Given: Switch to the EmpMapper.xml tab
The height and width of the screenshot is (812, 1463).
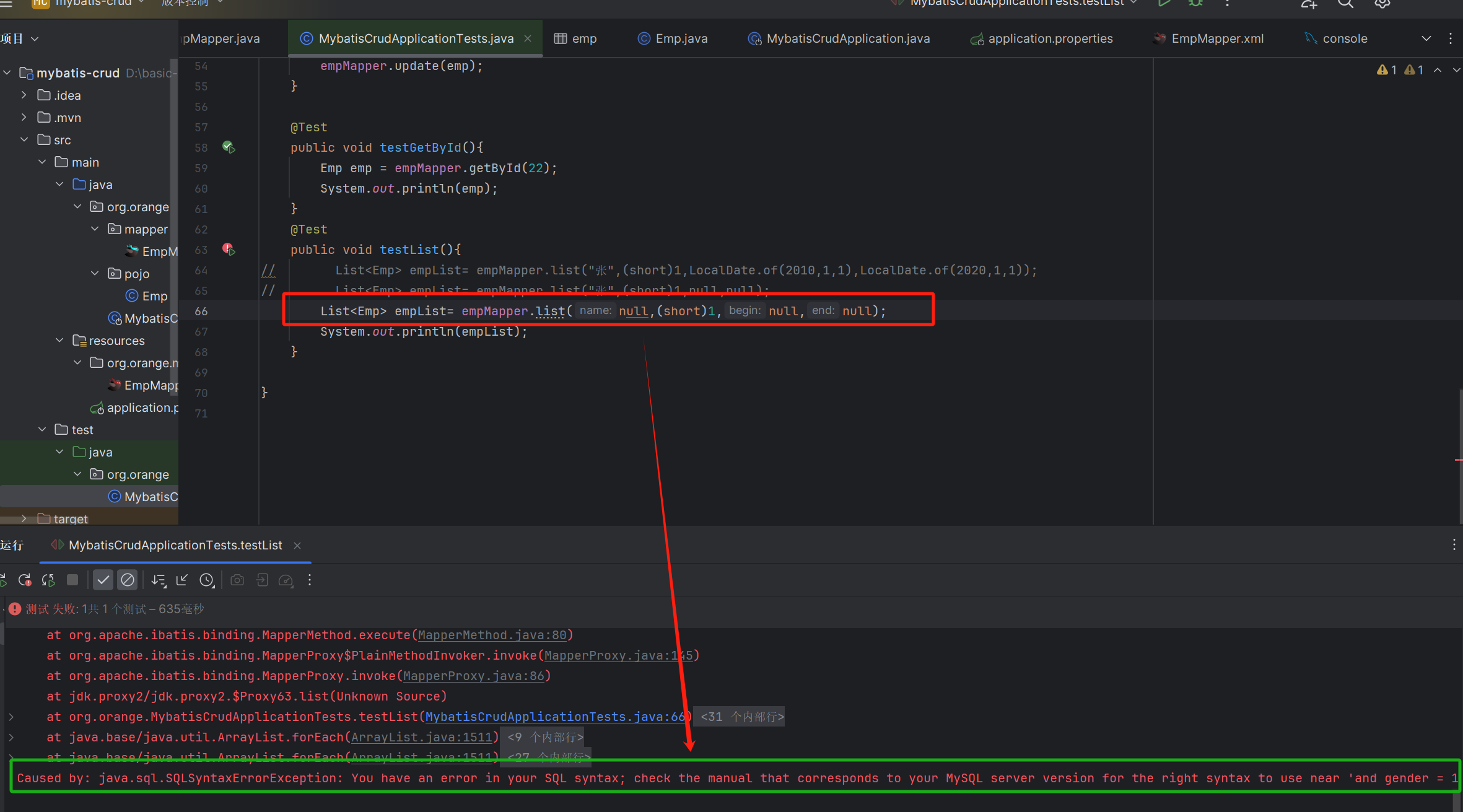Looking at the screenshot, I should [x=1208, y=38].
